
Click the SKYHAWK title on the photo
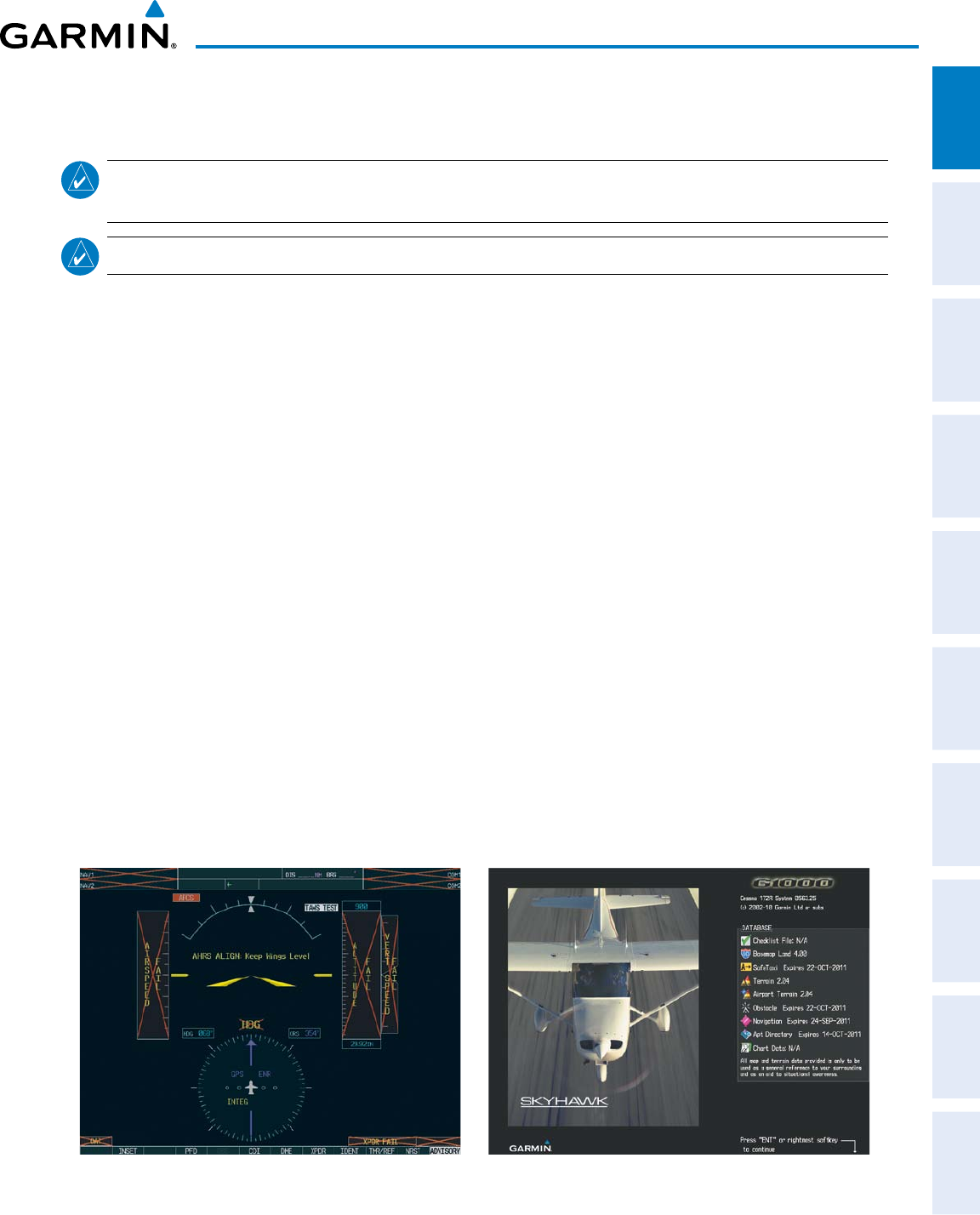click(564, 1101)
